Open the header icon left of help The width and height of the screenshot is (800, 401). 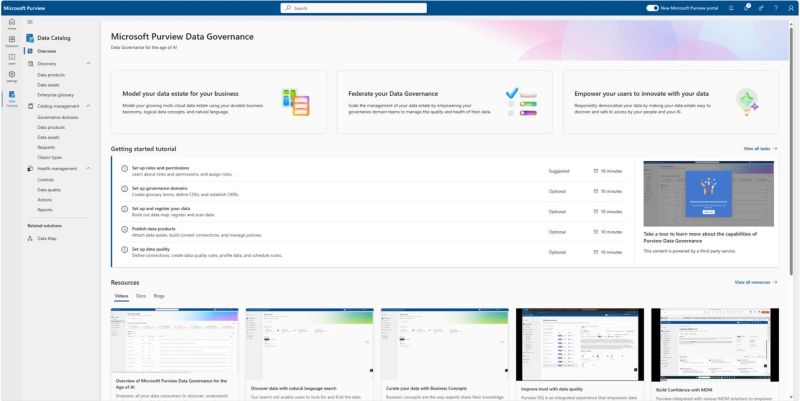761,8
